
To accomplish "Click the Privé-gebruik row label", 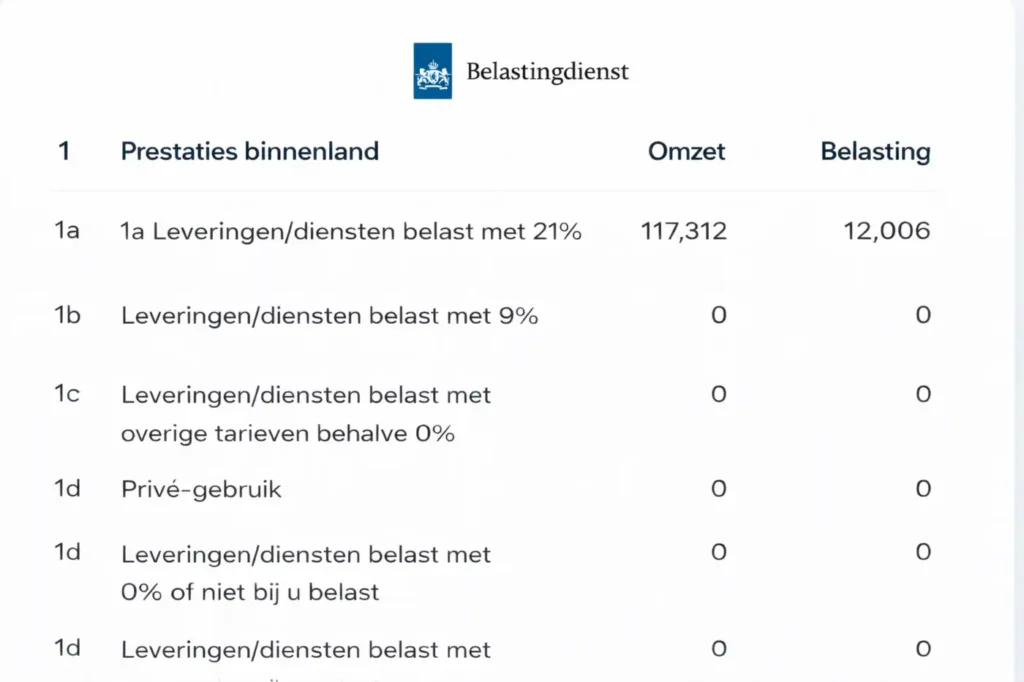I will (201, 490).
